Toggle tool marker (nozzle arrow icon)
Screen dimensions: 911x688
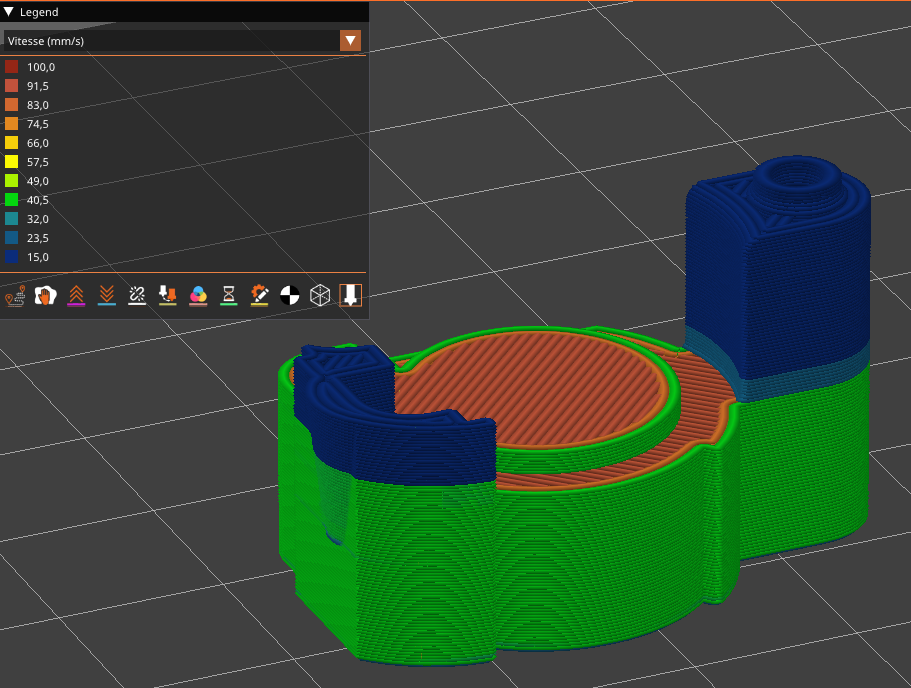[350, 296]
